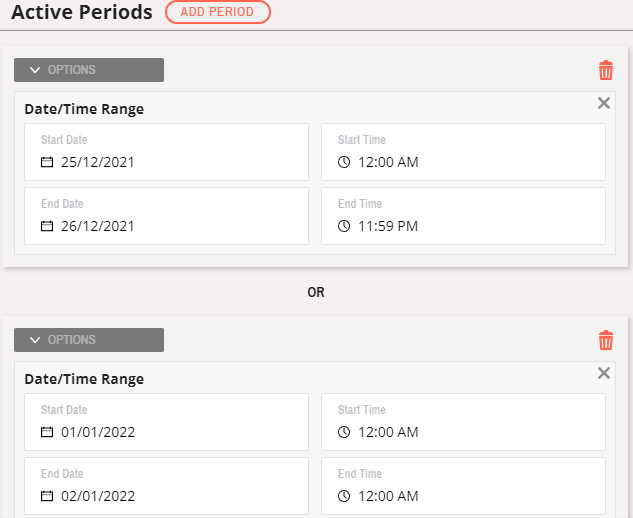
Task: Remove first Date/Time Range with X icon
Action: coord(604,103)
